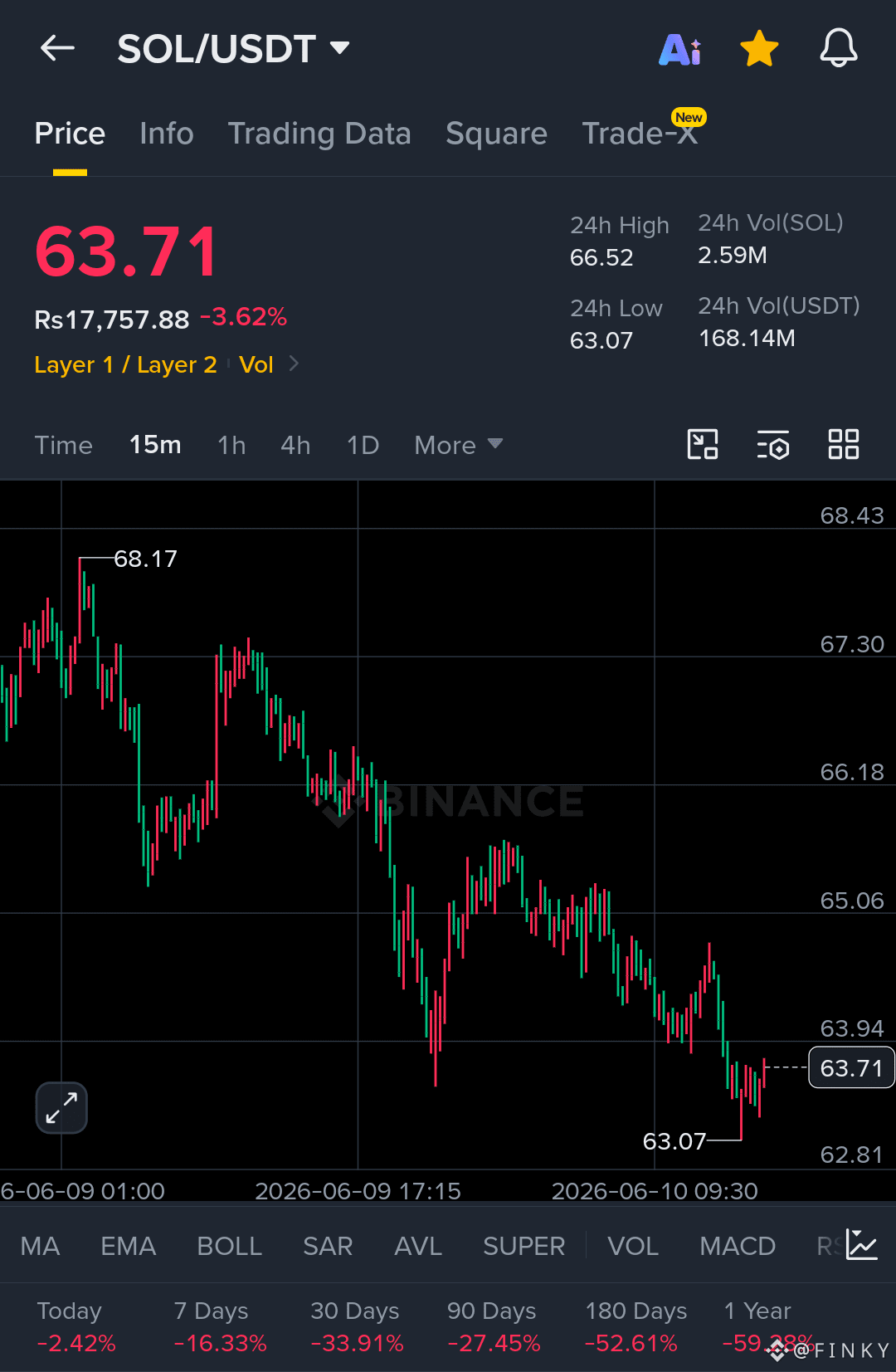The height and width of the screenshot is (1372, 896).
Task: Open the chart indicator settings icon
Action: [773, 445]
